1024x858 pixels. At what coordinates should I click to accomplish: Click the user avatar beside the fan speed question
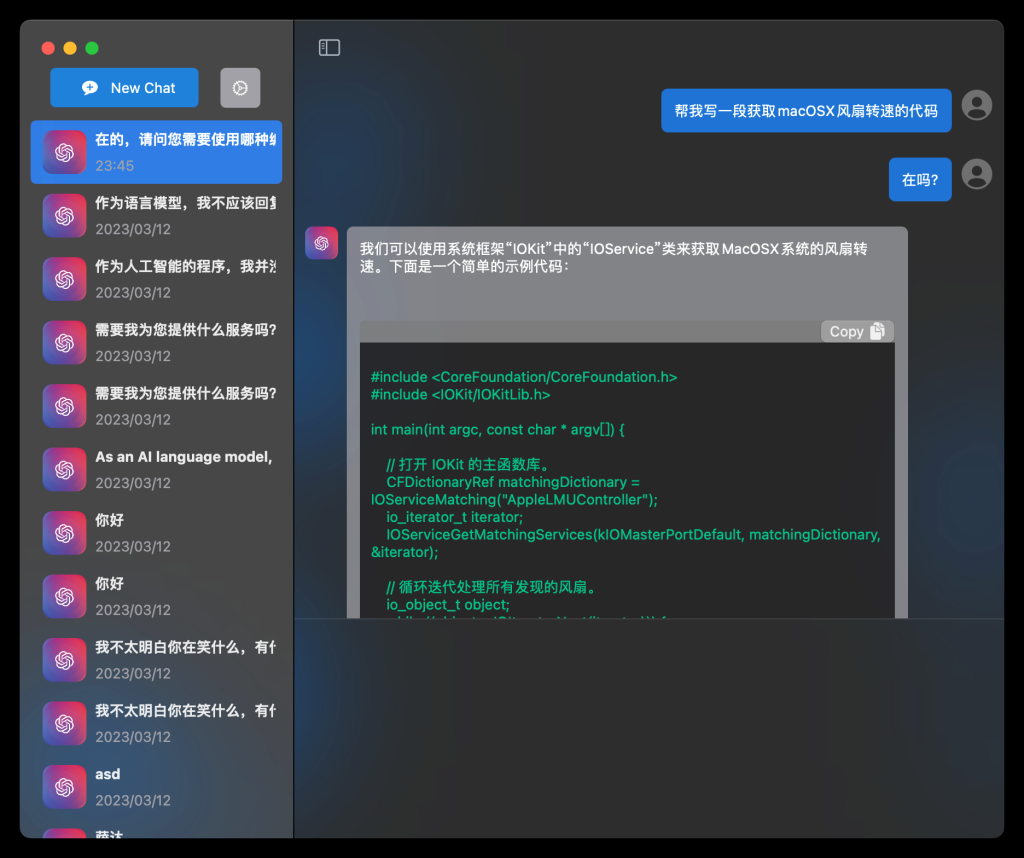pos(977,105)
